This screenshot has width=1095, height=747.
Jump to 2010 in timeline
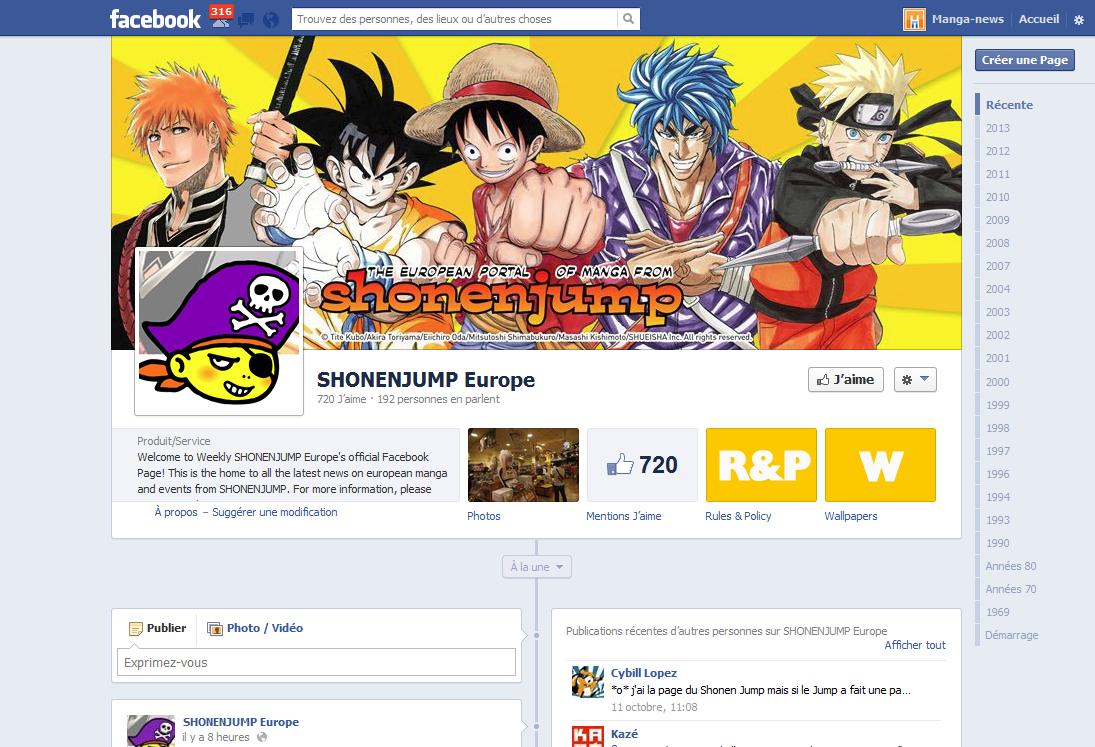tap(997, 197)
